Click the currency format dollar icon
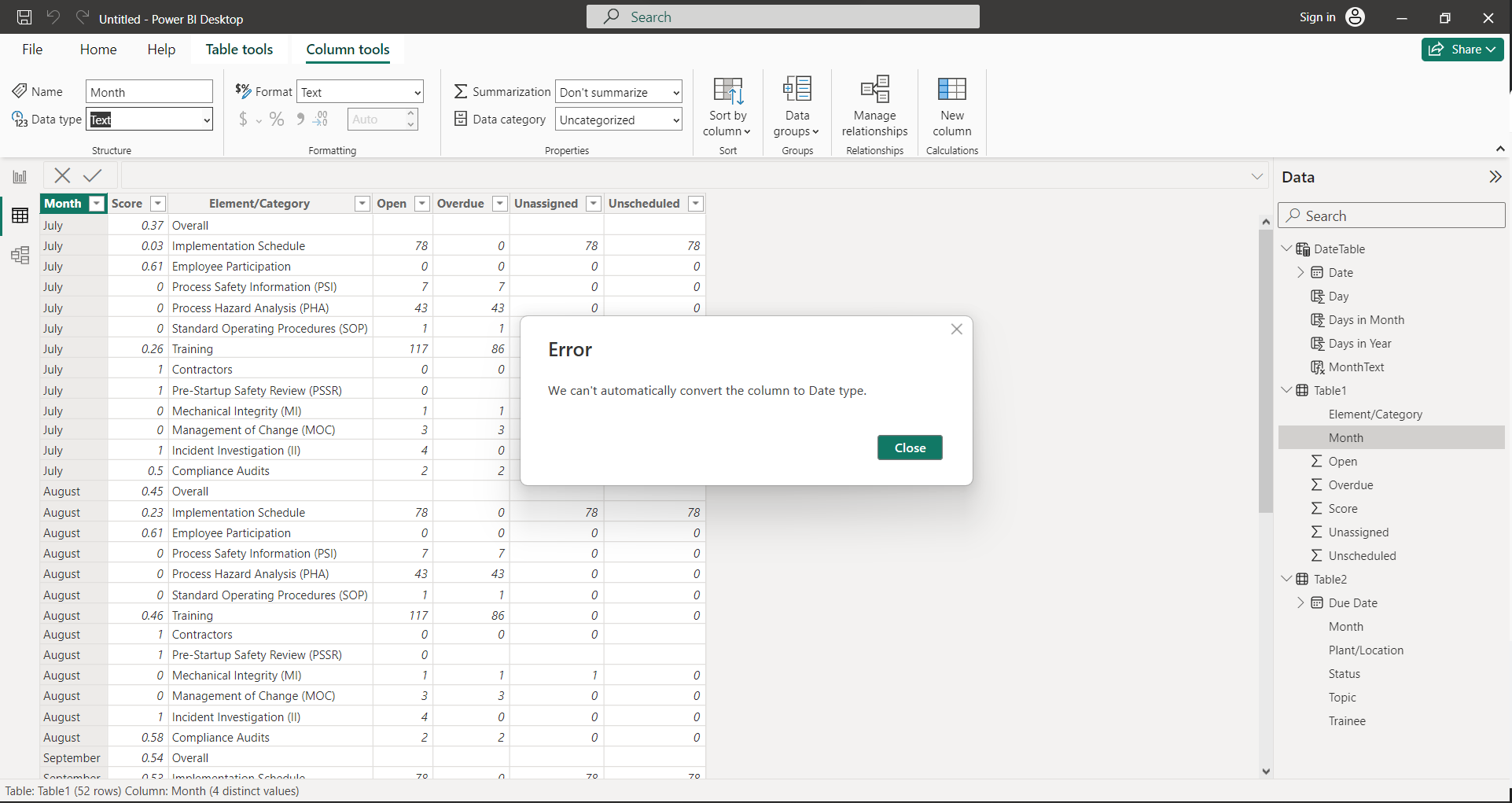The width and height of the screenshot is (1512, 803). (x=243, y=119)
